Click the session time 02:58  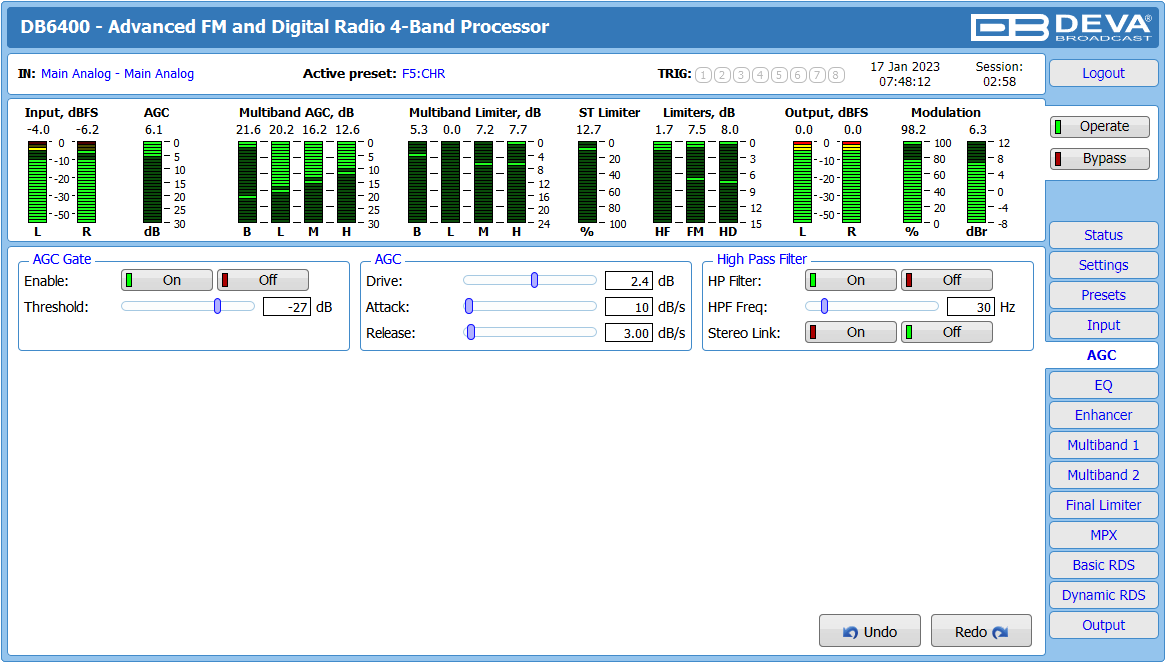pos(999,82)
